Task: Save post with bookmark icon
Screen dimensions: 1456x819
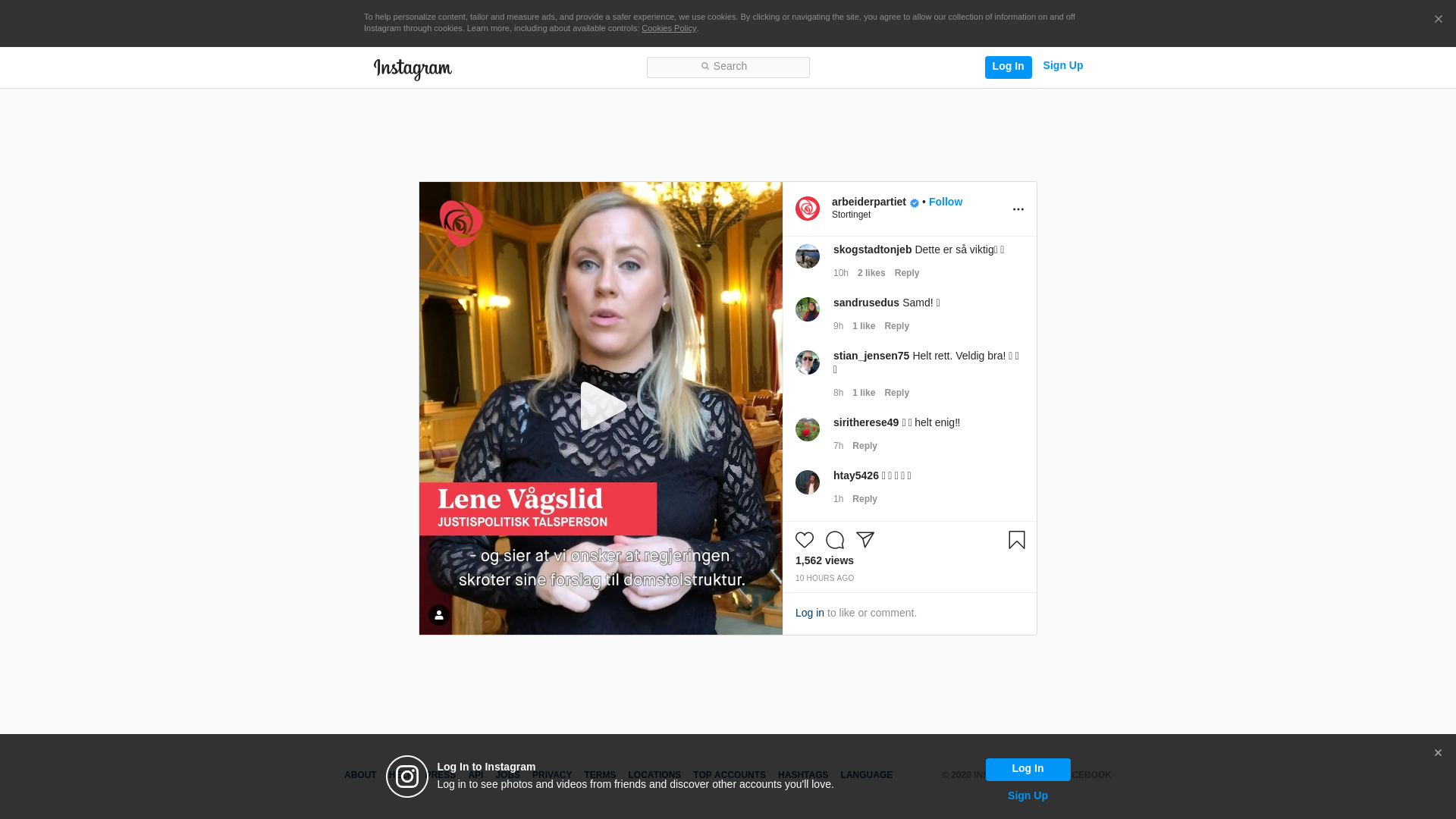Action: [x=1016, y=540]
